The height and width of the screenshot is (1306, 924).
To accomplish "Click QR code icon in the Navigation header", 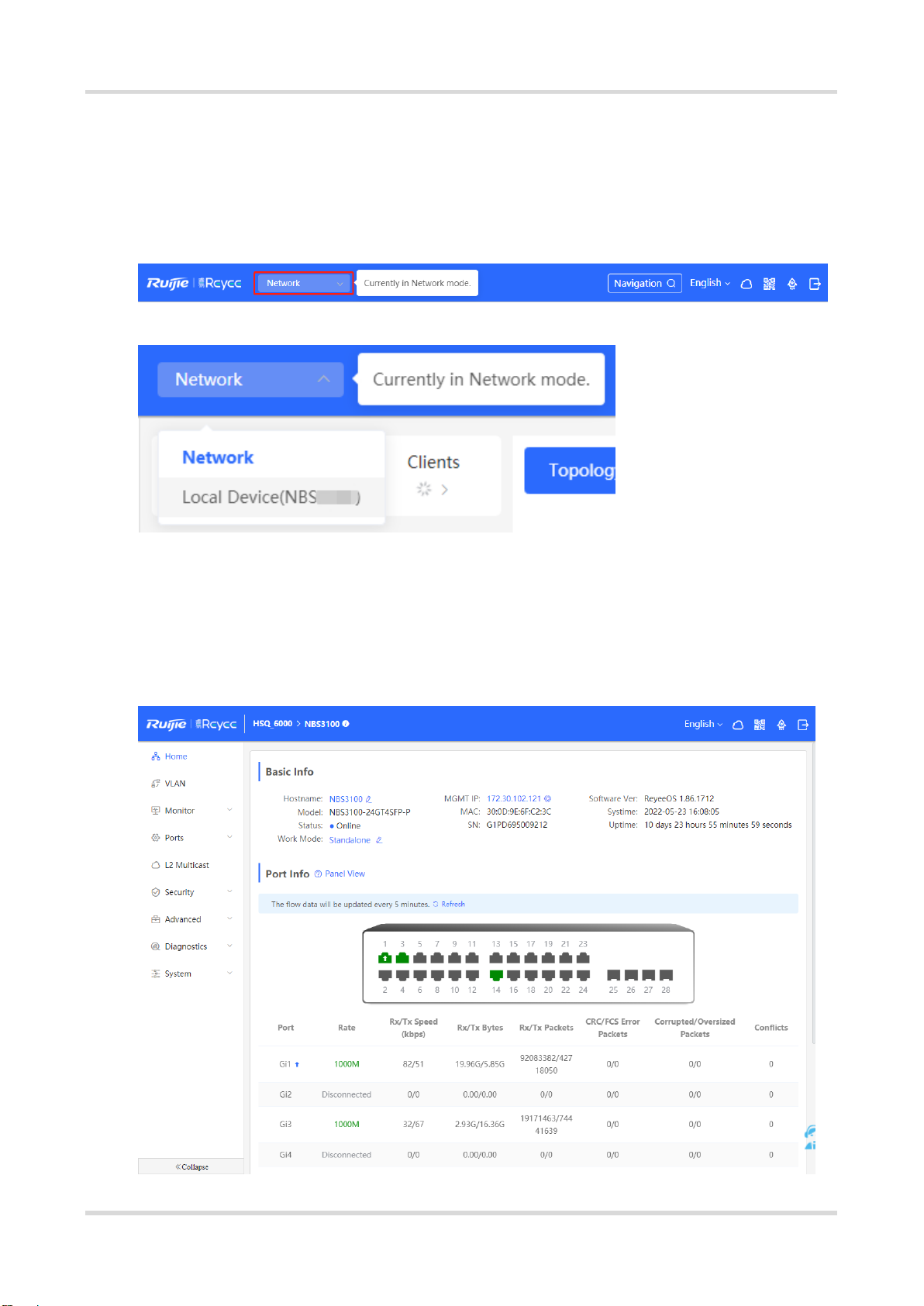I will tap(769, 284).
